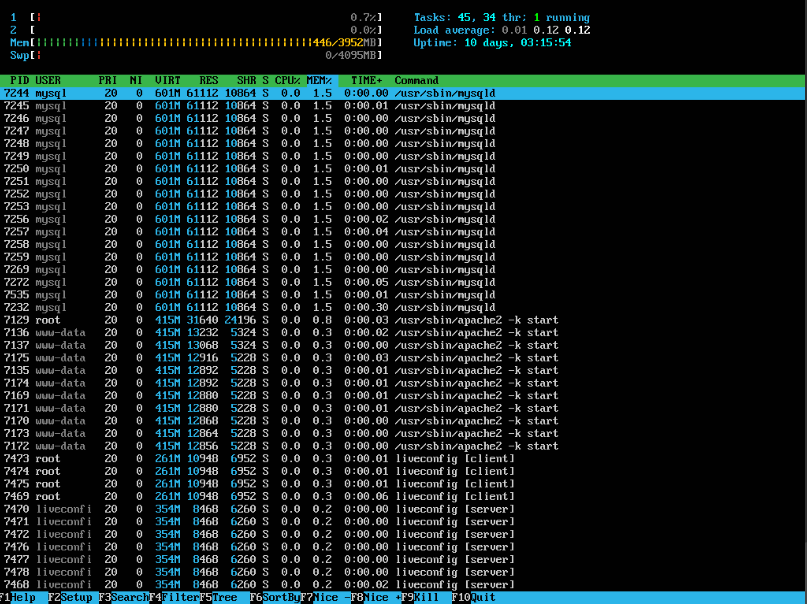Select liveconfig server process PID 7470
This screenshot has height=604, width=807.
(x=404, y=509)
